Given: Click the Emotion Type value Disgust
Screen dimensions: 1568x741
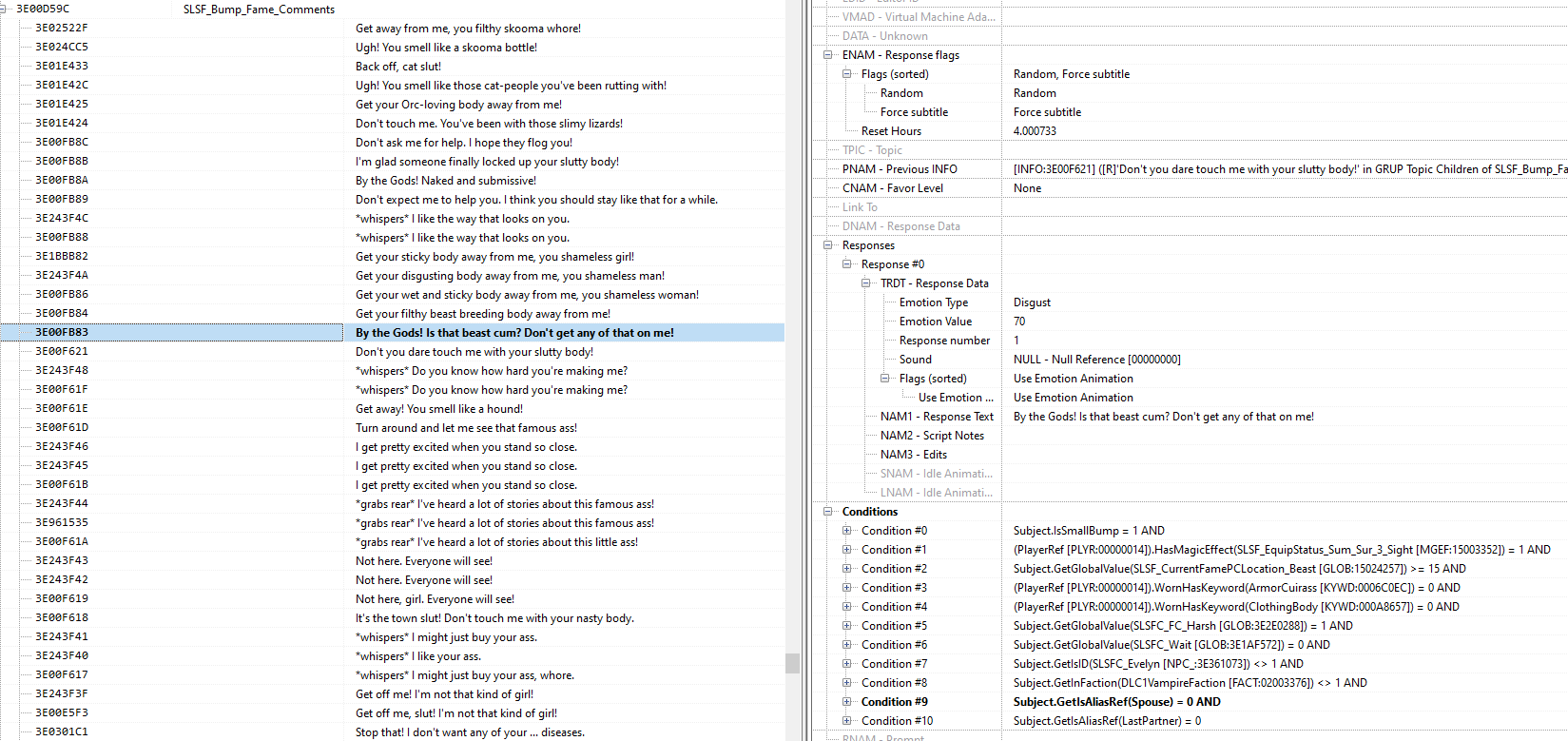Looking at the screenshot, I should (x=1032, y=302).
